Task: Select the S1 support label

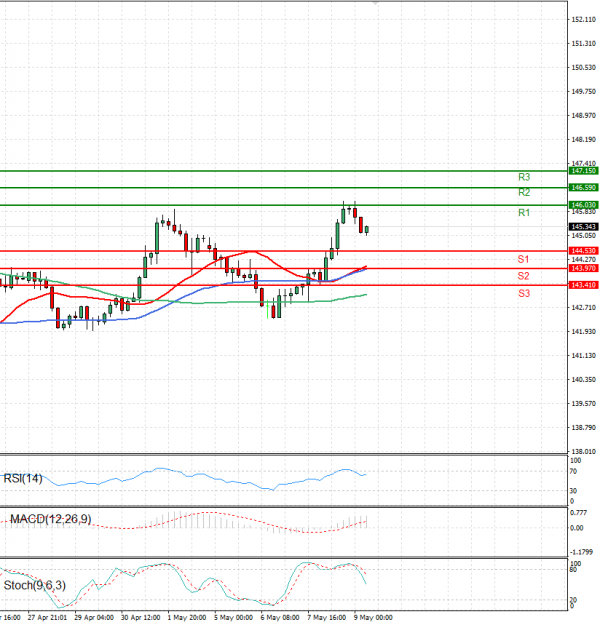Action: click(x=523, y=259)
